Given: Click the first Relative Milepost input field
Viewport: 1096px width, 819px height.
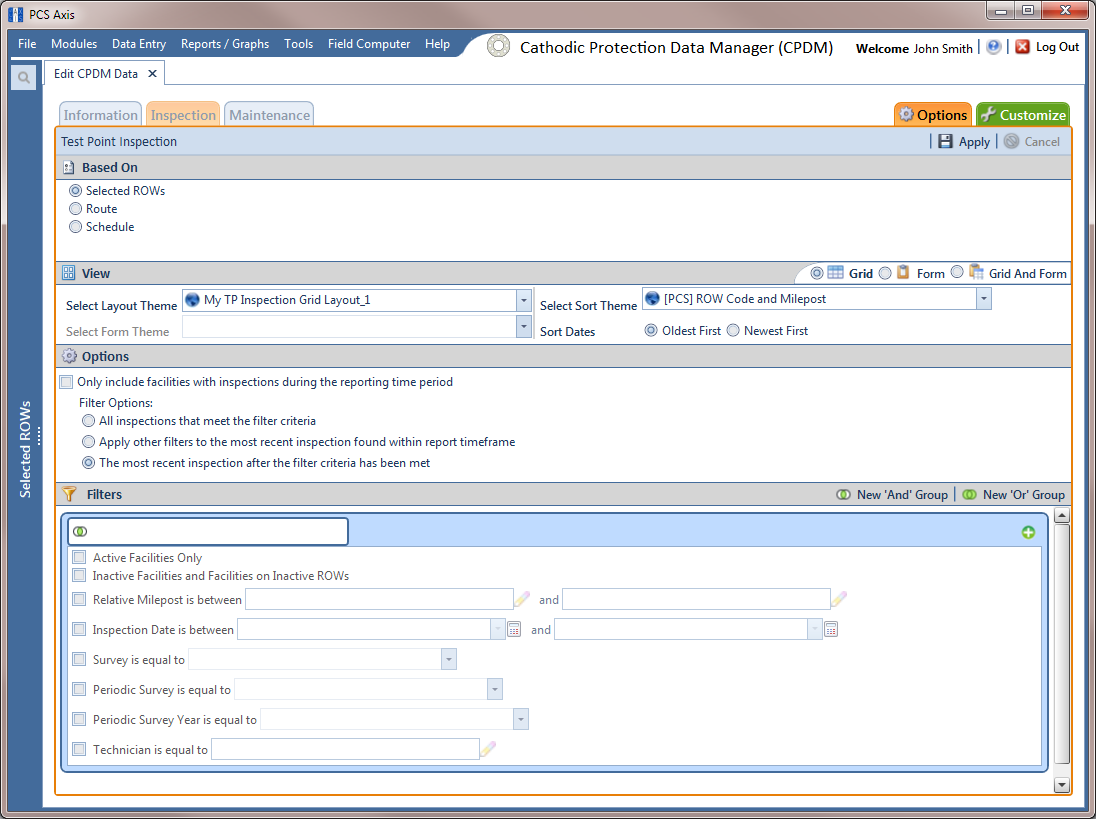Looking at the screenshot, I should coord(380,599).
